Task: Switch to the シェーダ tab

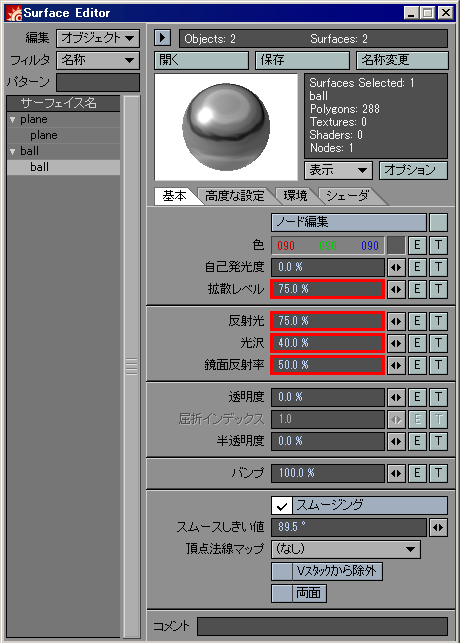Action: (x=348, y=196)
